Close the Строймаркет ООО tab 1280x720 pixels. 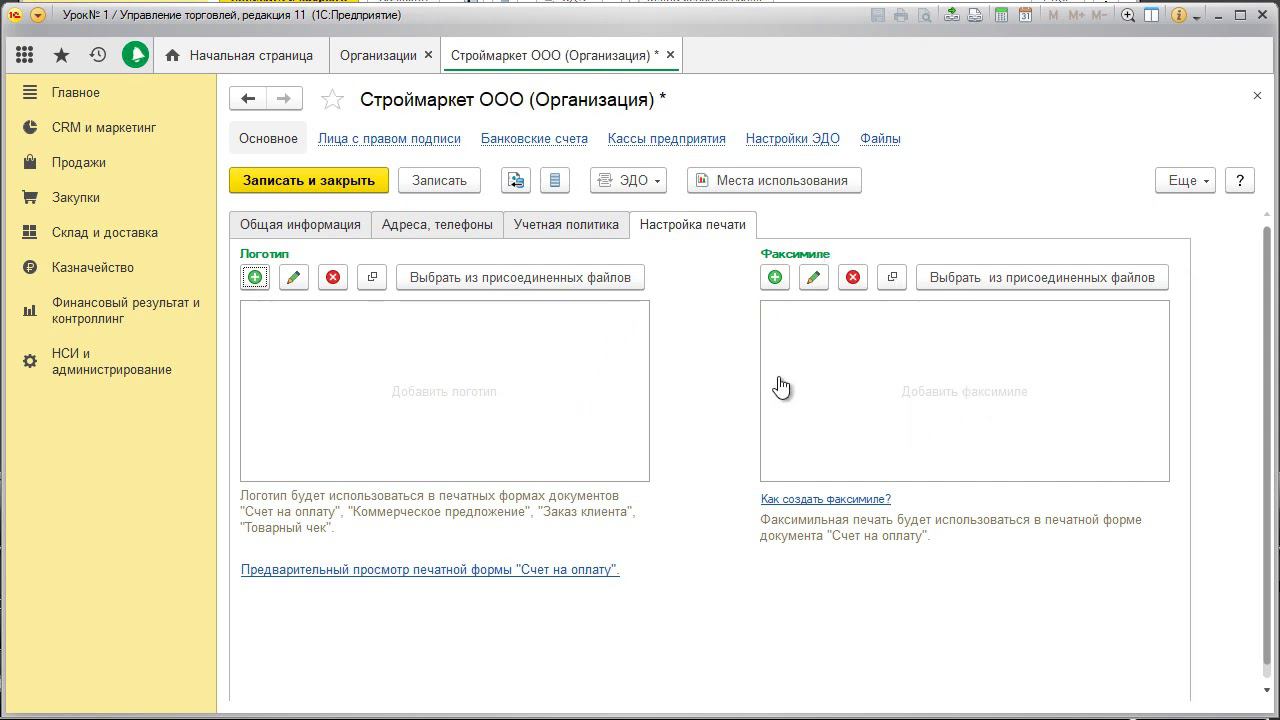(670, 55)
